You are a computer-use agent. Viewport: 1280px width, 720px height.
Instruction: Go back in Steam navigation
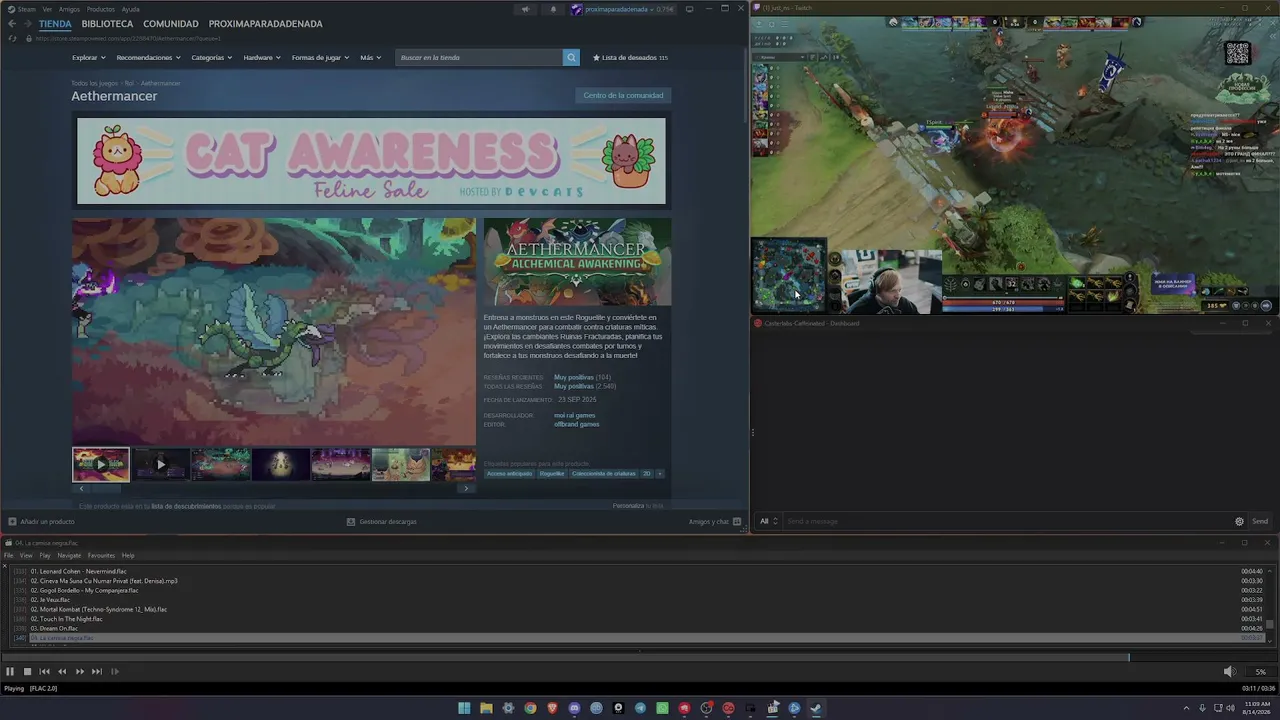click(x=12, y=24)
